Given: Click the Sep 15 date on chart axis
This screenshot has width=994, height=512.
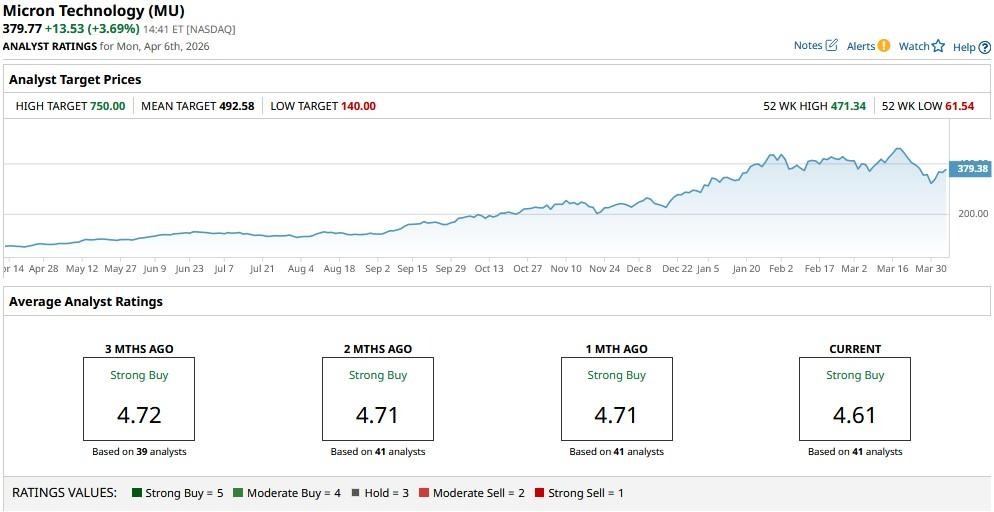Looking at the screenshot, I should pyautogui.click(x=413, y=269).
